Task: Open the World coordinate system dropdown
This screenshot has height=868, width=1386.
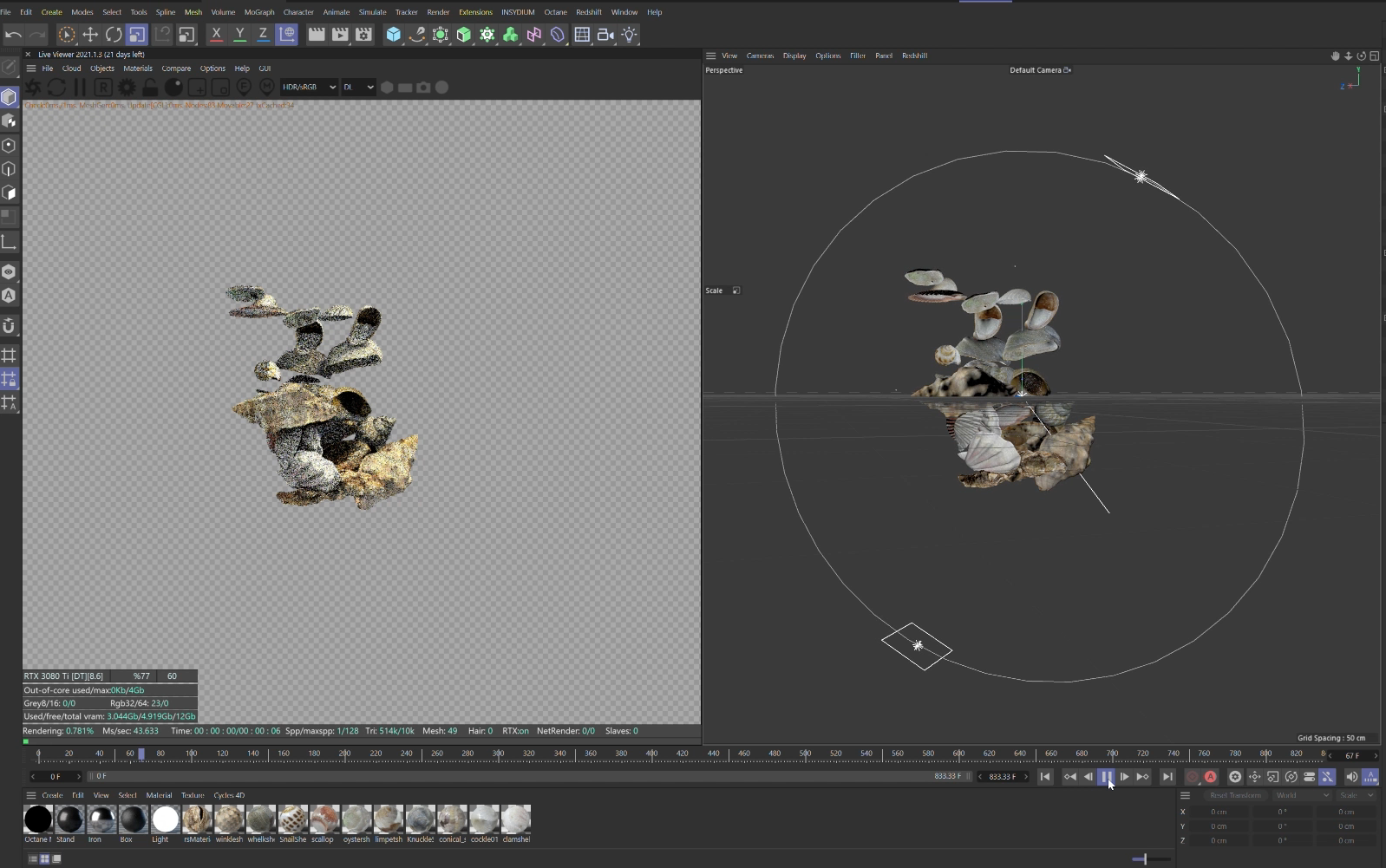Action: (x=1301, y=795)
